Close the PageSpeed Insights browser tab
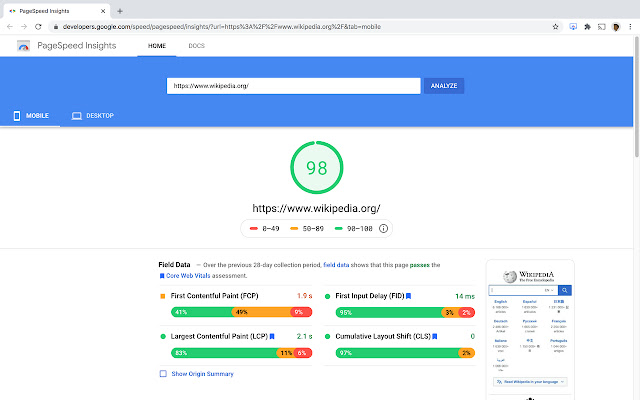The image size is (640, 400). click(103, 11)
